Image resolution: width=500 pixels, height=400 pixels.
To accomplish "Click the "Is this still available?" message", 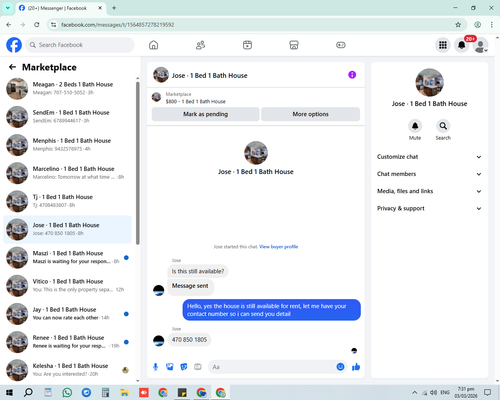I will point(198,271).
